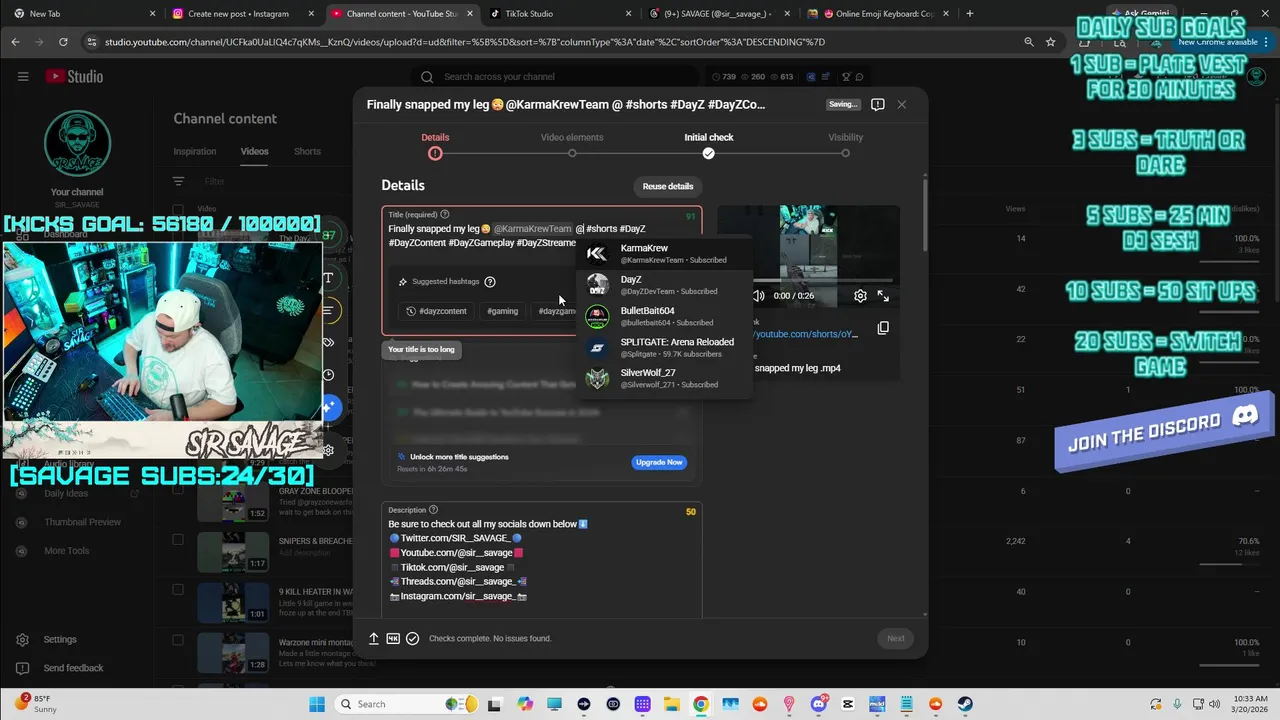Viewport: 1280px width, 720px height.
Task: Add the #dayzcontent suggested hashtag
Action: (x=436, y=311)
